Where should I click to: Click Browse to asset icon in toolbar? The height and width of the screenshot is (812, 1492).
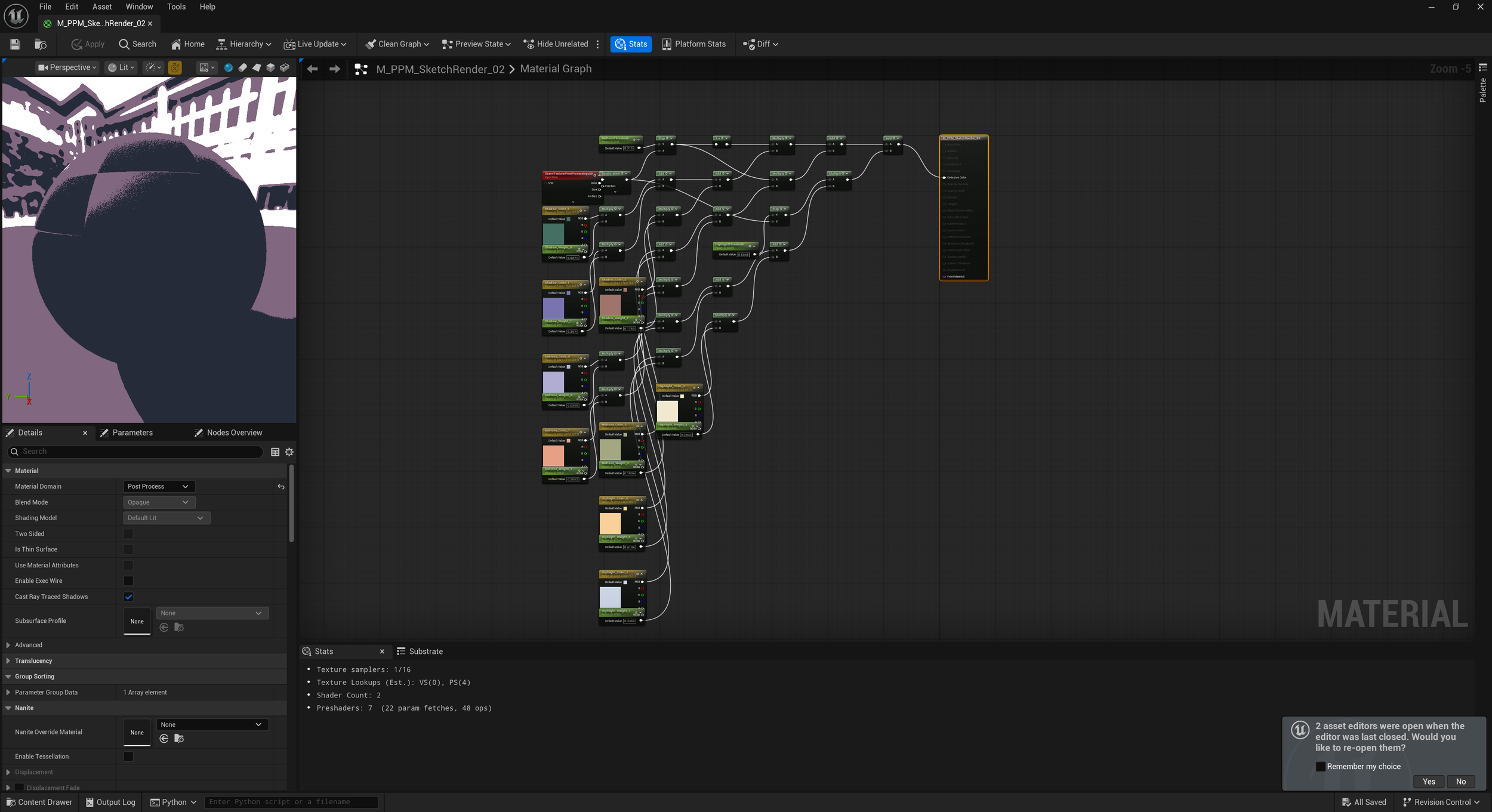[41, 44]
